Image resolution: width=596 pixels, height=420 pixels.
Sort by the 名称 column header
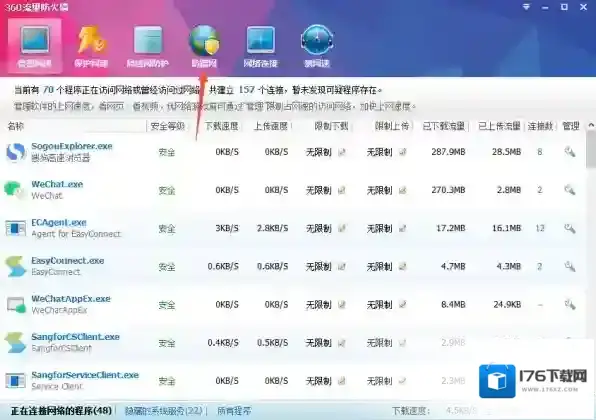pyautogui.click(x=16, y=126)
